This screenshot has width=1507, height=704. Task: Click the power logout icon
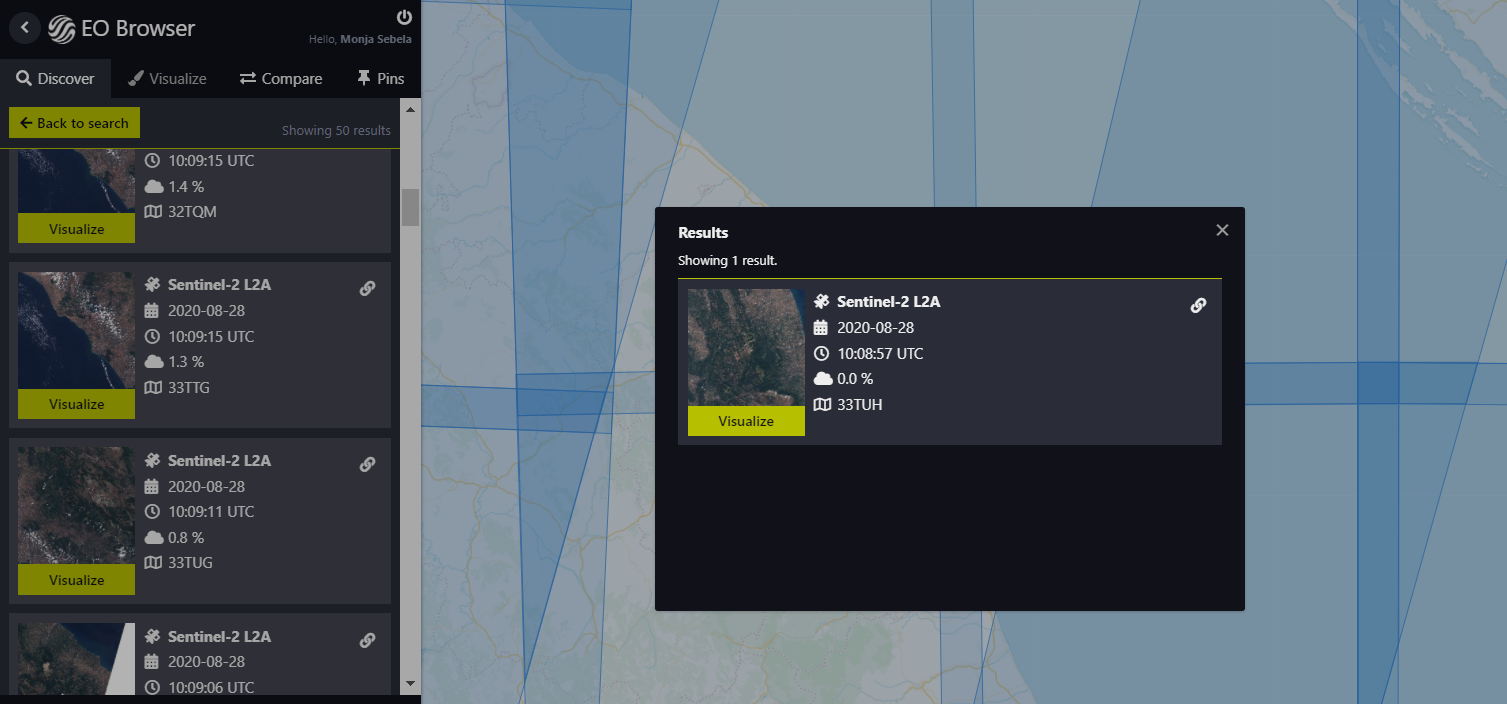coord(404,17)
